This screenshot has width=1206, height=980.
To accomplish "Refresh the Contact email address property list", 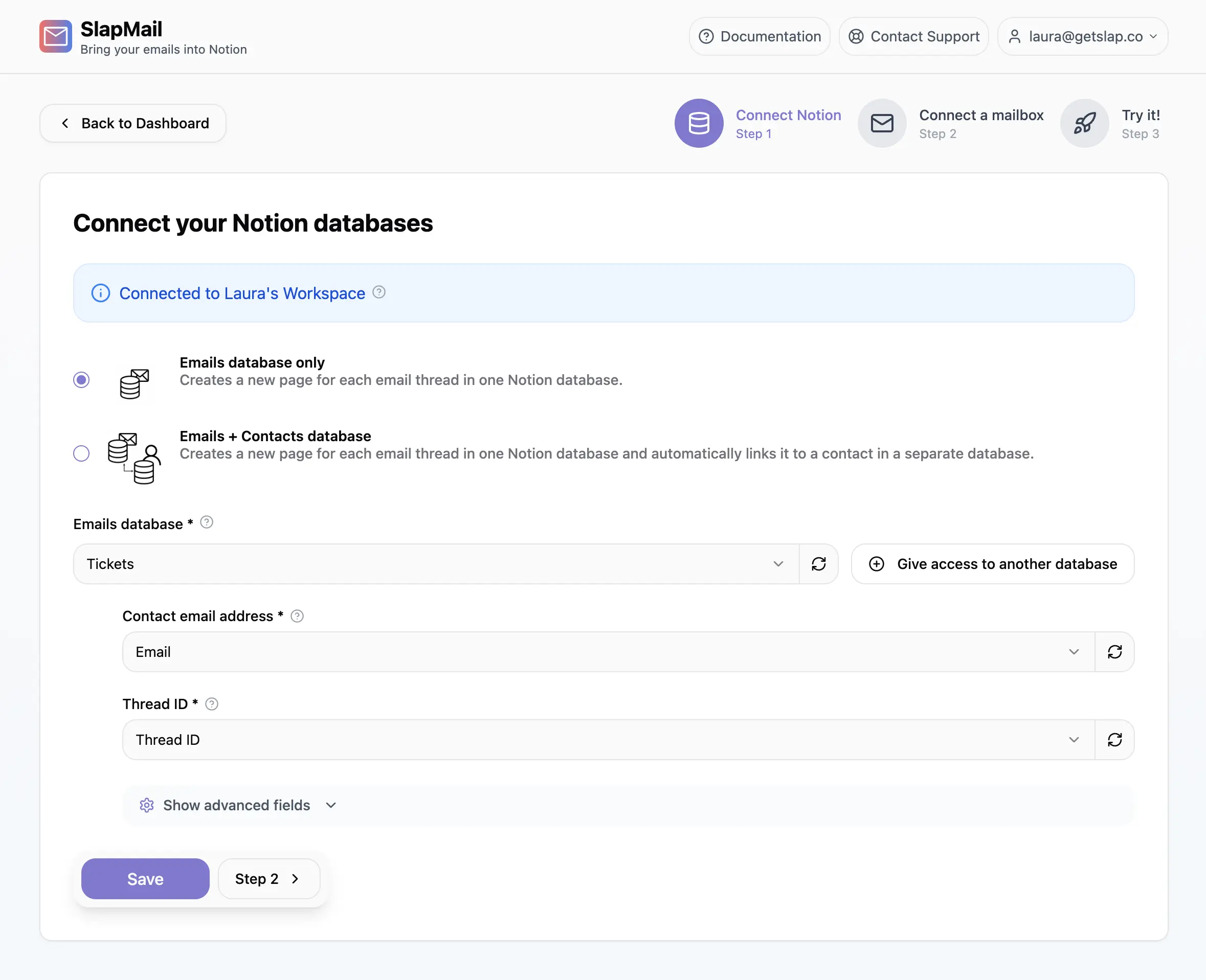I will coord(1114,652).
